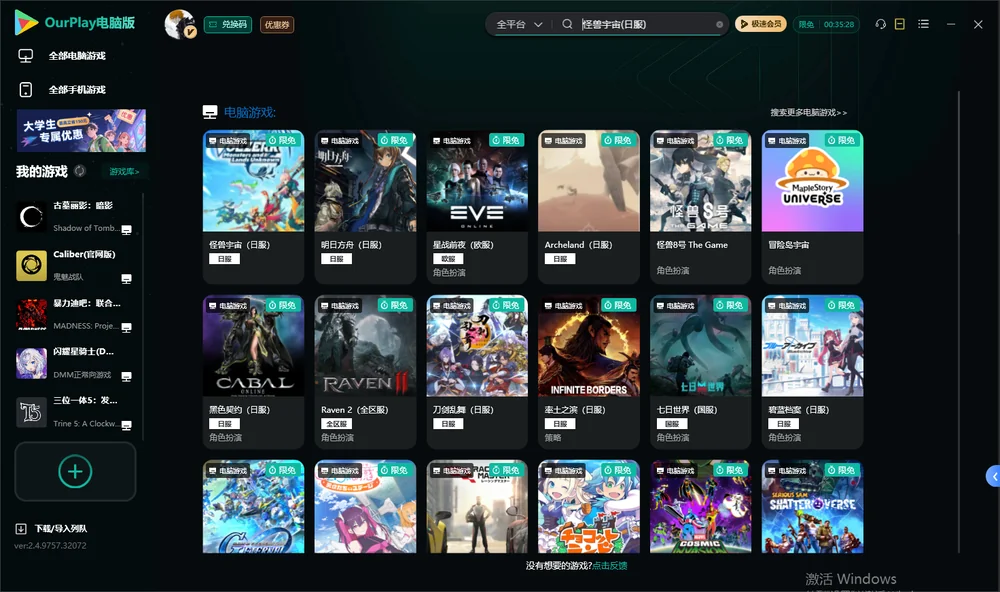Click the 点击反馈 feedback link
Image resolution: width=1000 pixels, height=592 pixels.
coord(610,566)
